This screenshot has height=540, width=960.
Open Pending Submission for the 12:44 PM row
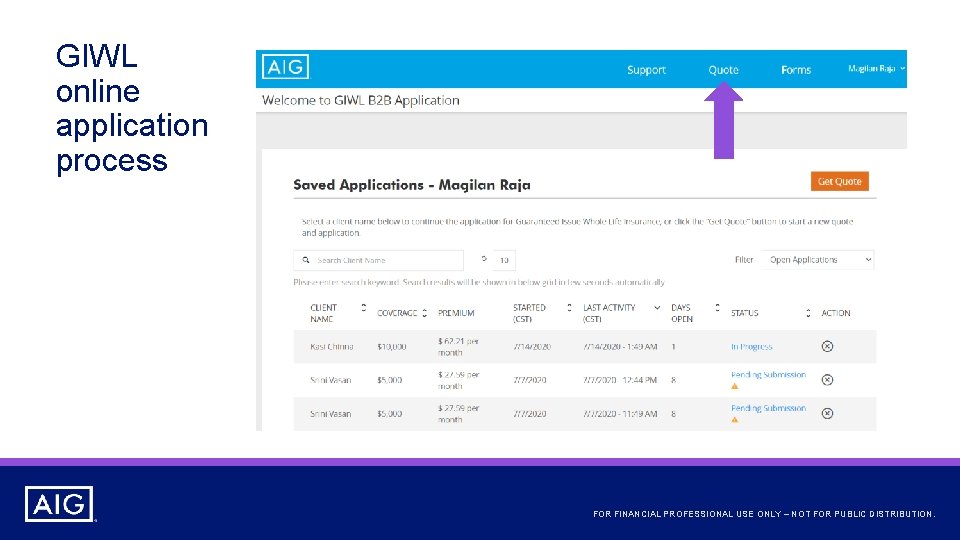click(x=768, y=375)
